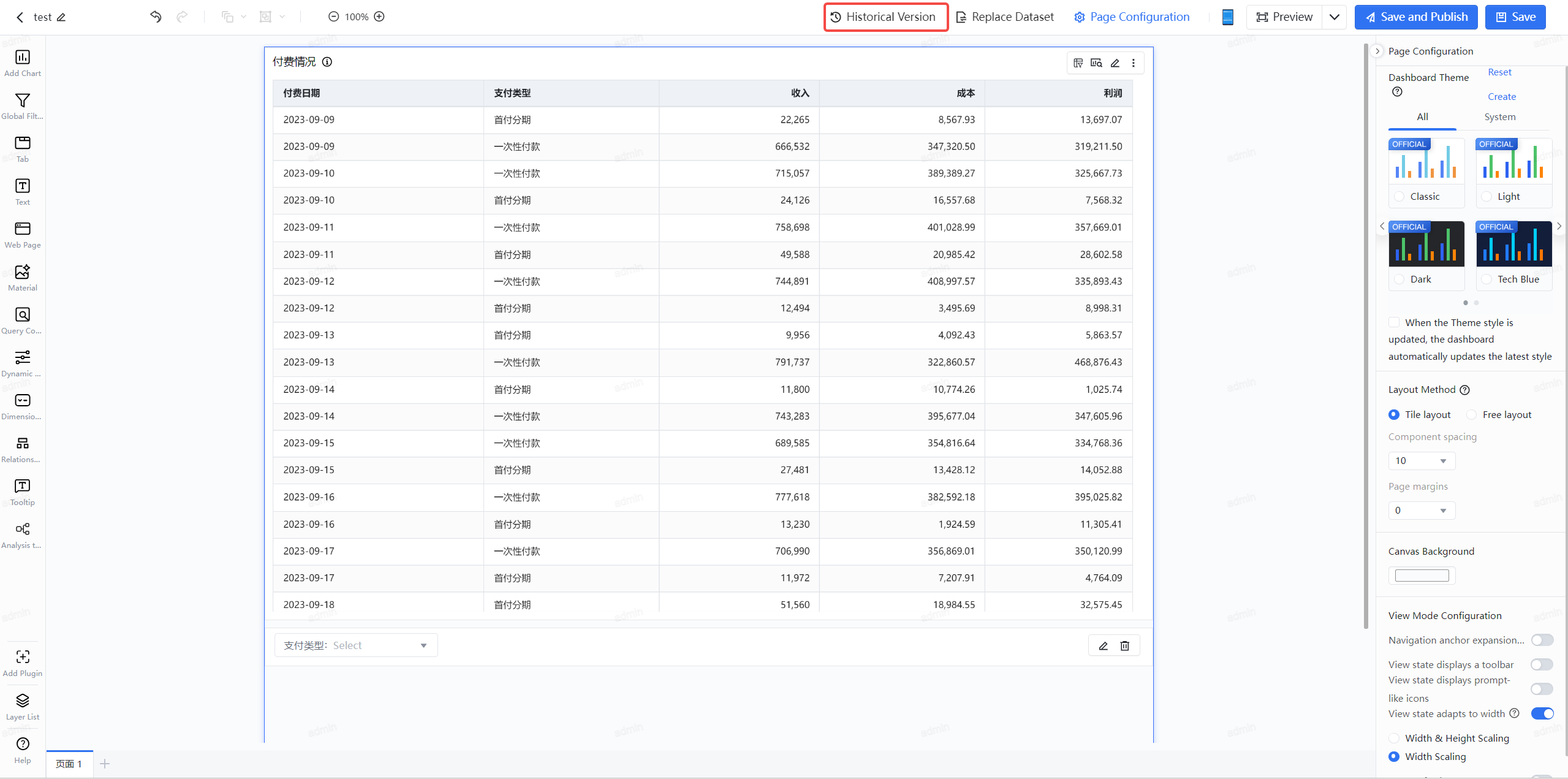Go back using the arrow beside test
Screen dimensions: 1568x779
[x=20, y=17]
